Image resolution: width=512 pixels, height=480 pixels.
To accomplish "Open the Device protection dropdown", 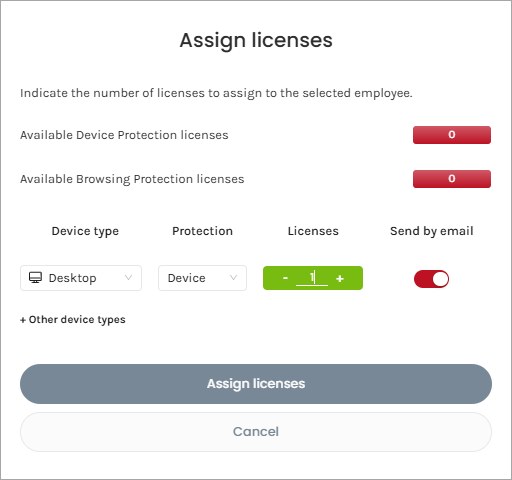I will click(202, 278).
